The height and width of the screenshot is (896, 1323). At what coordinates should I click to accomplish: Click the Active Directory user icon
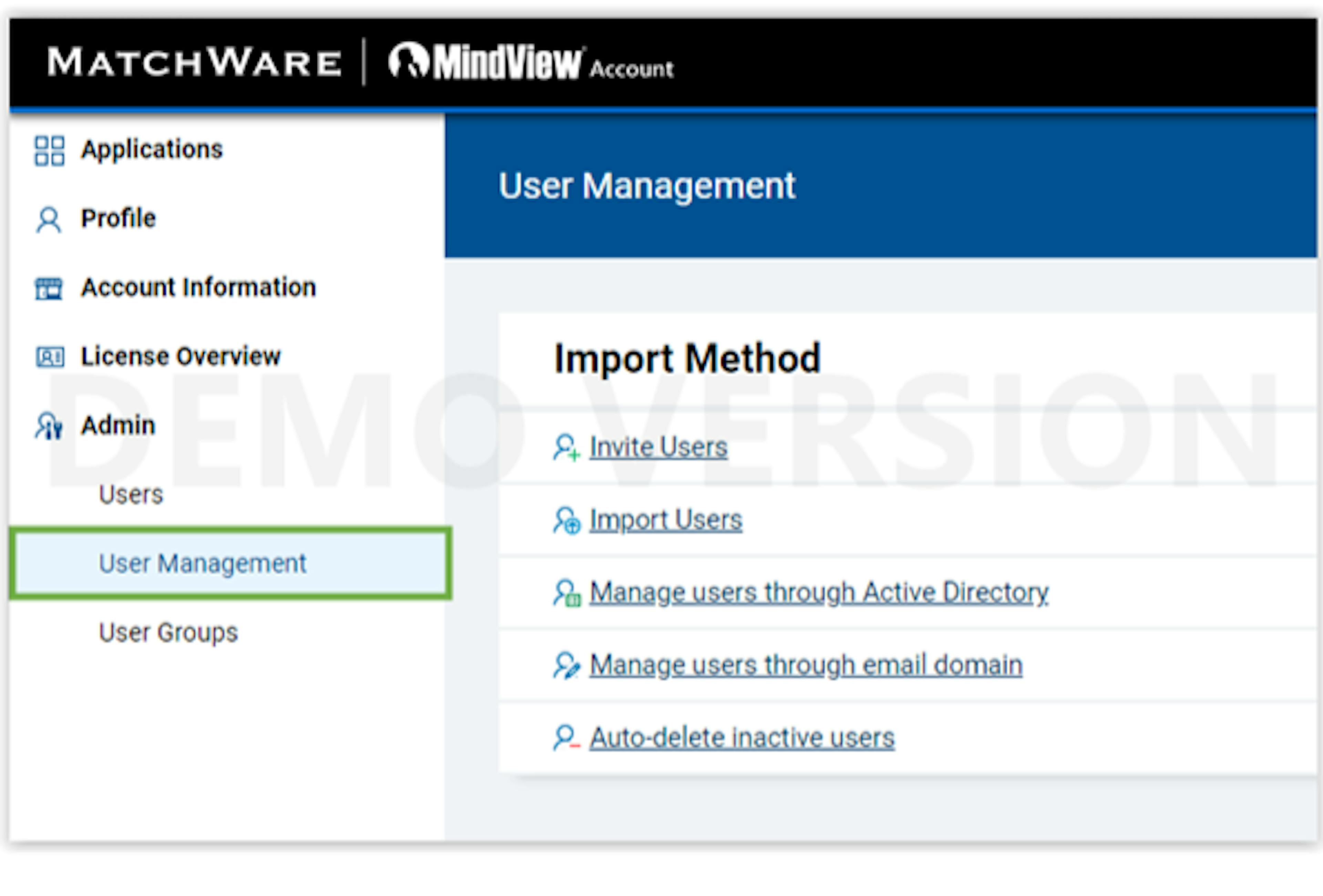pyautogui.click(x=566, y=593)
